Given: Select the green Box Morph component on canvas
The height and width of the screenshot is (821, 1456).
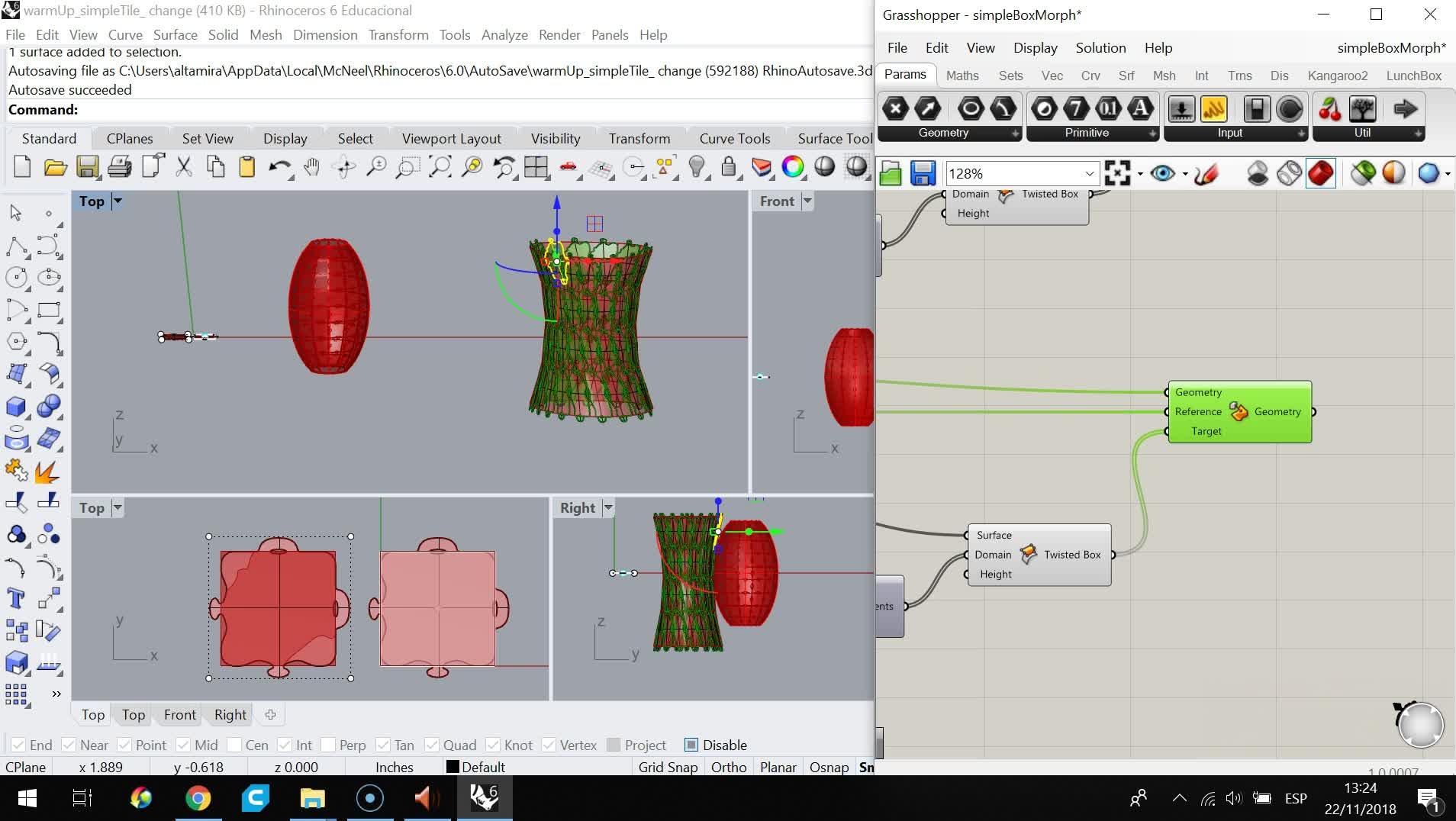Looking at the screenshot, I should 1239,412.
